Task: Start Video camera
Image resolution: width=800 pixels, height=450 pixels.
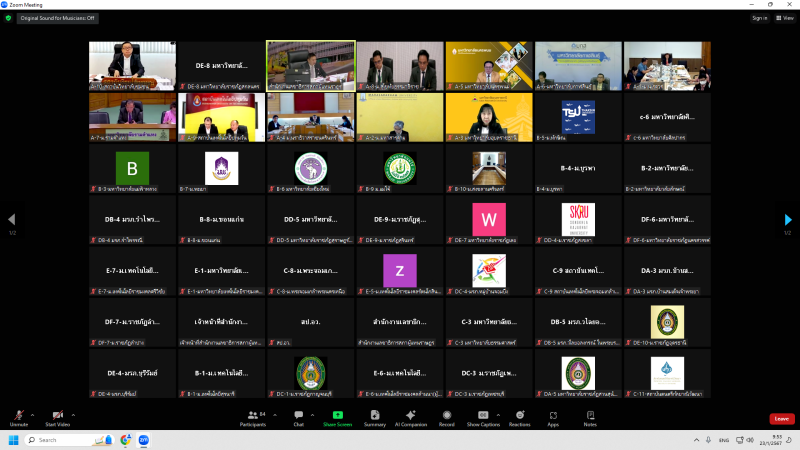Action: [x=57, y=416]
